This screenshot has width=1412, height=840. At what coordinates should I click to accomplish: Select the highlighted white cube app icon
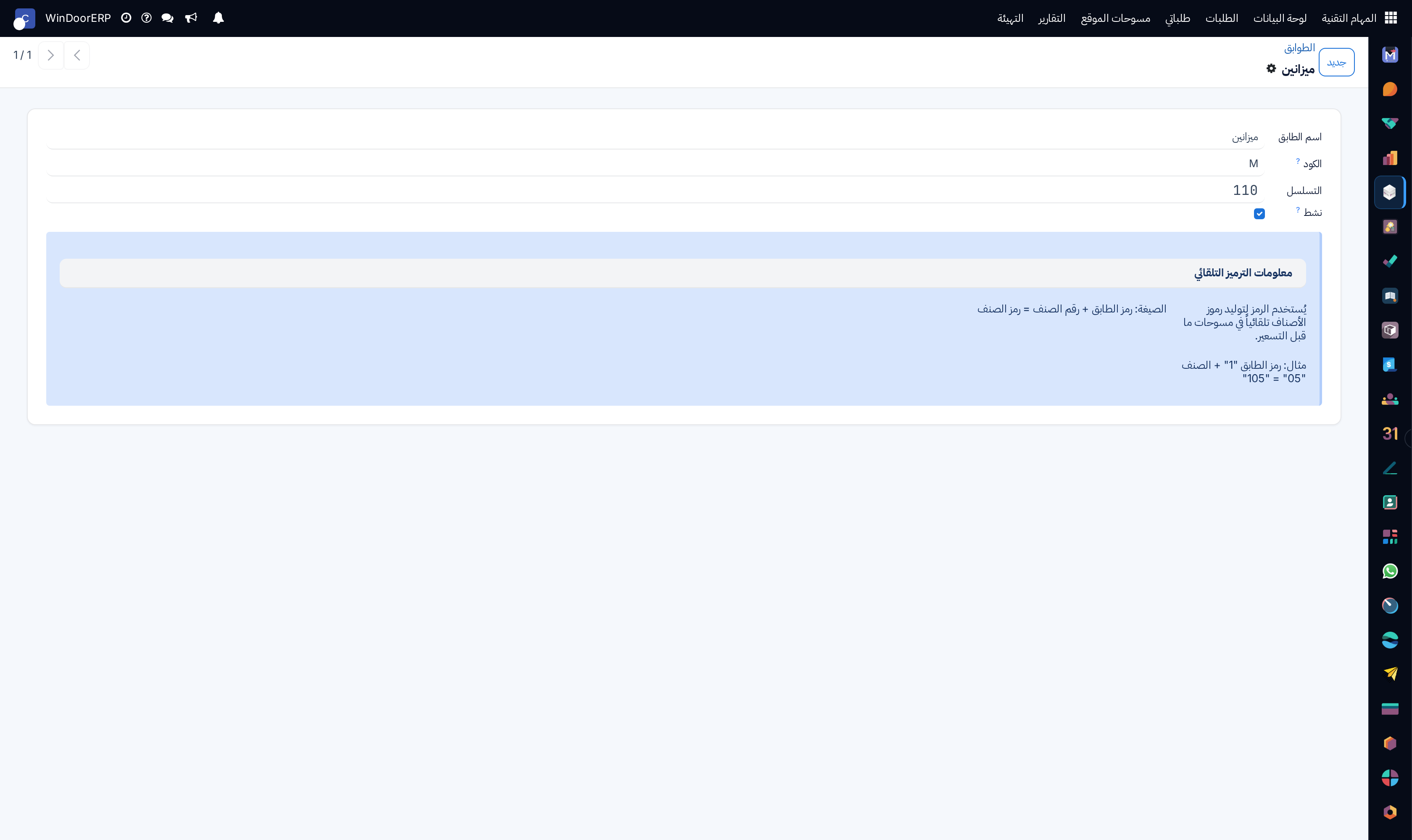1390,192
